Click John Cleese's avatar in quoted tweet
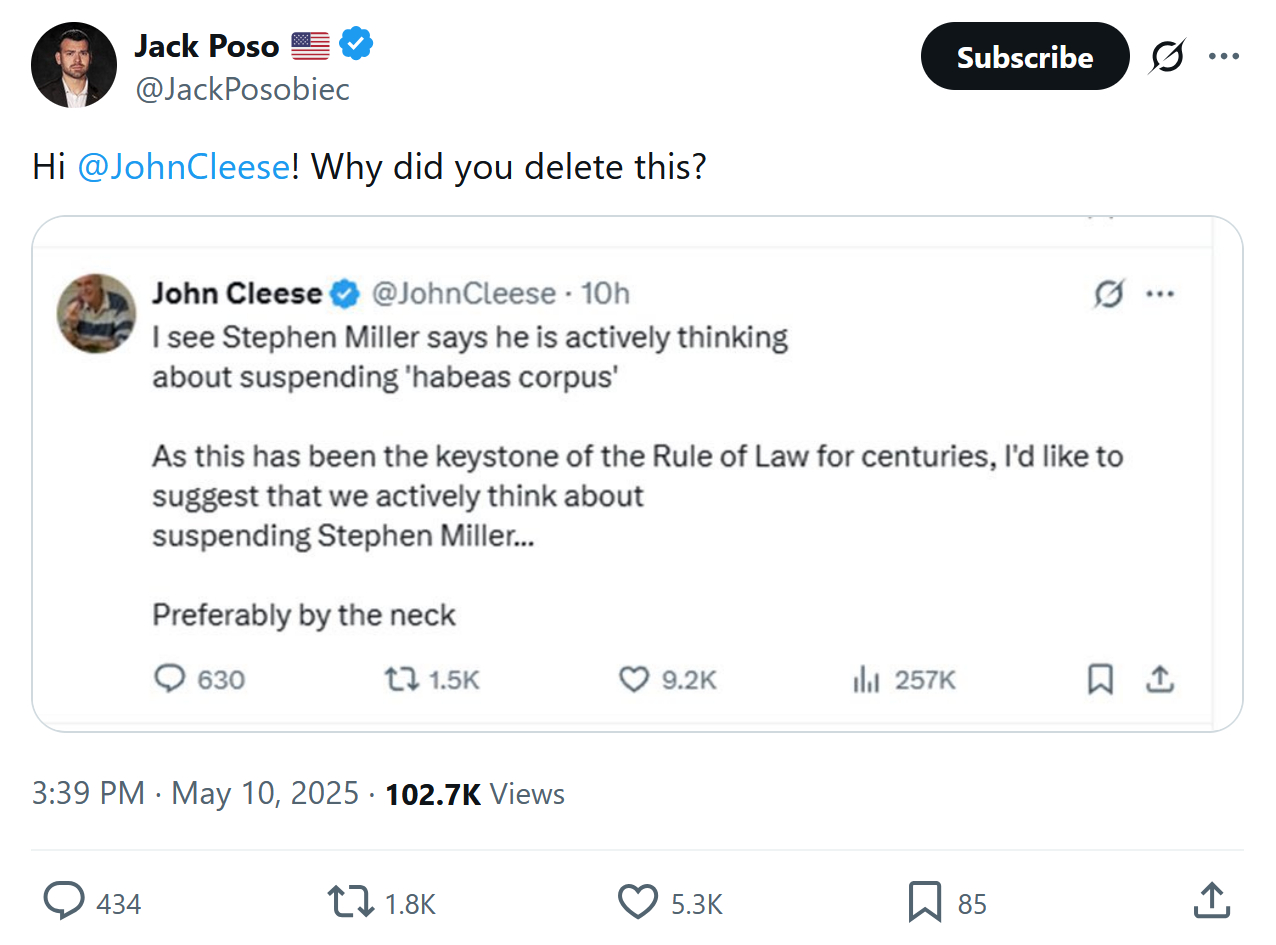The height and width of the screenshot is (945, 1276). [x=97, y=313]
